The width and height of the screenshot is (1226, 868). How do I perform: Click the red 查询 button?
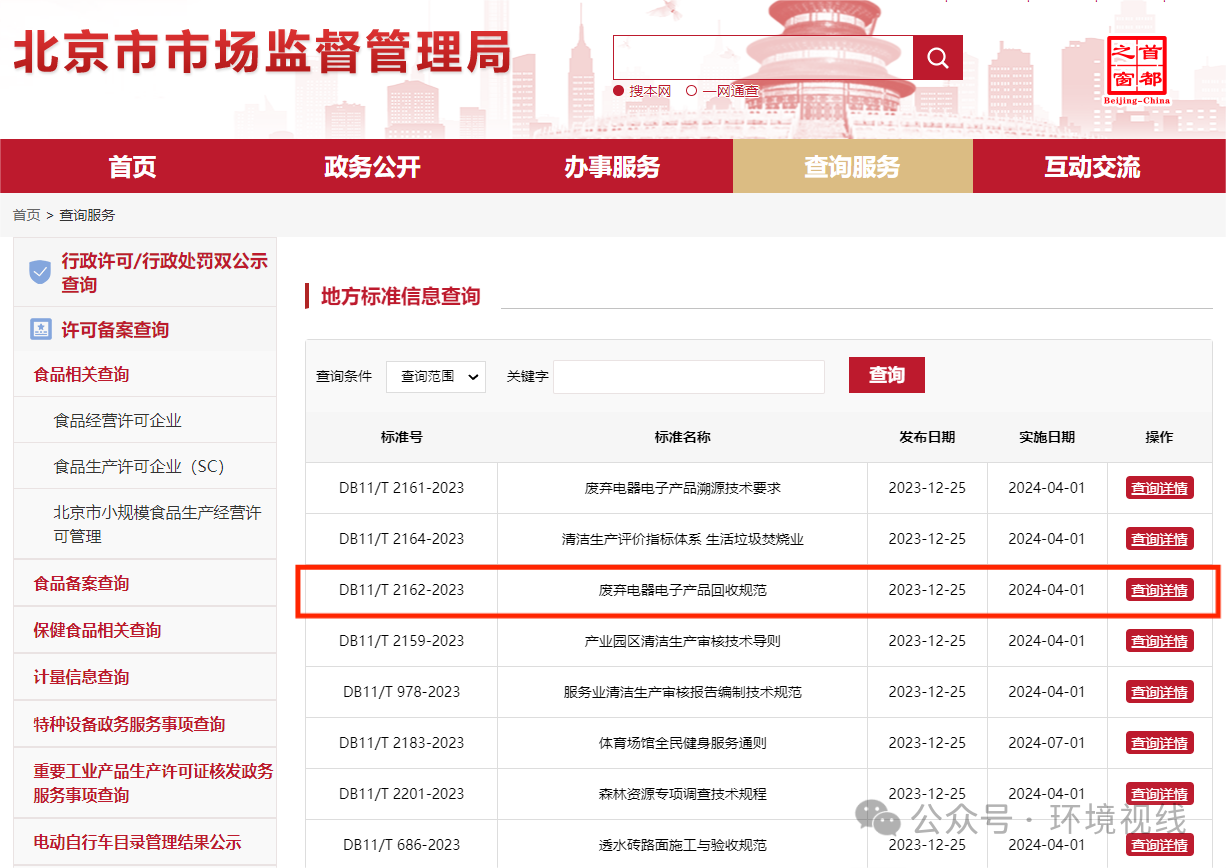tap(887, 375)
